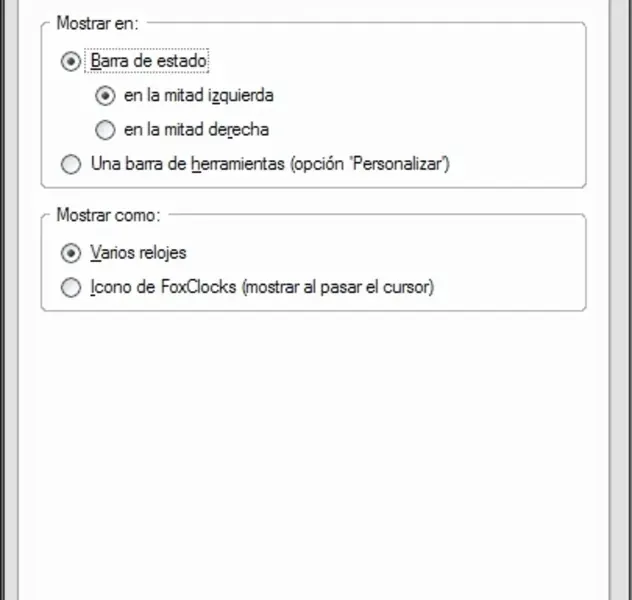
Task: Click the text "(opción 'Personalizar')"
Action: coord(370,164)
